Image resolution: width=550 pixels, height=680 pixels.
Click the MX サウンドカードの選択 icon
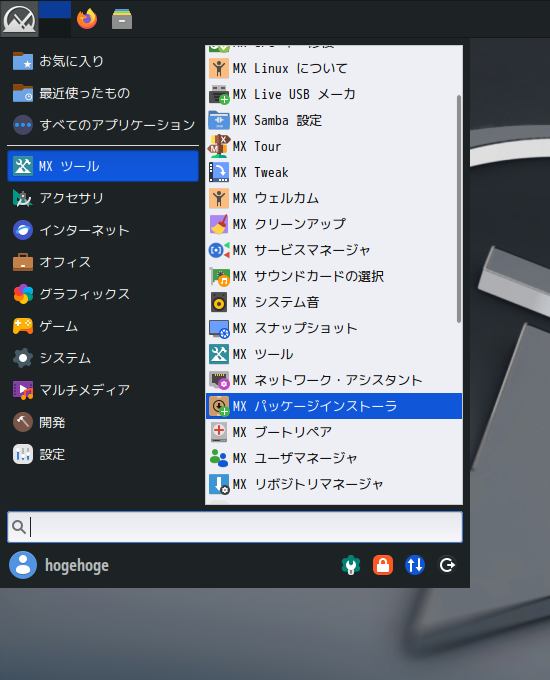(219, 276)
